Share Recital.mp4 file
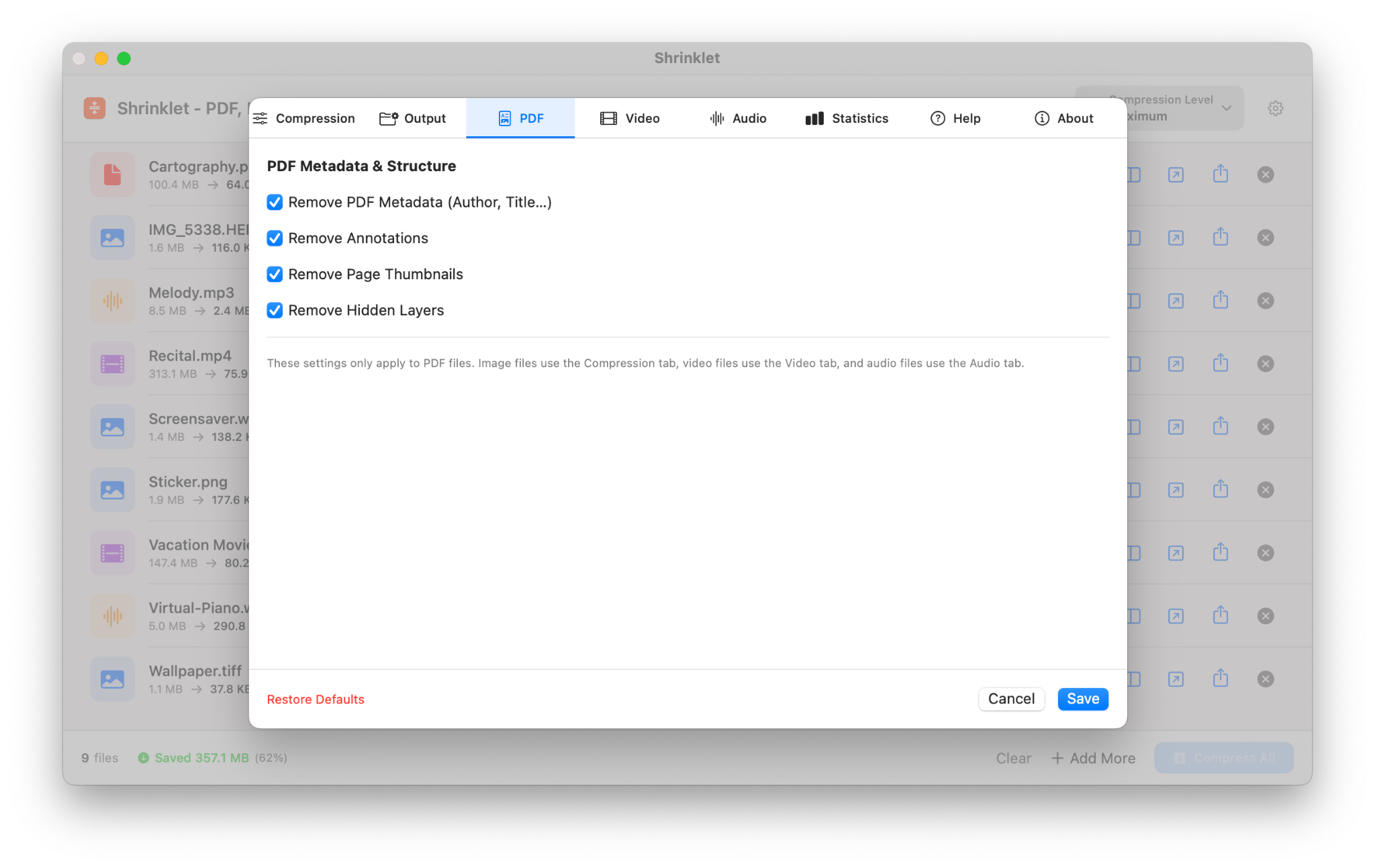The width and height of the screenshot is (1375, 868). click(x=1221, y=363)
